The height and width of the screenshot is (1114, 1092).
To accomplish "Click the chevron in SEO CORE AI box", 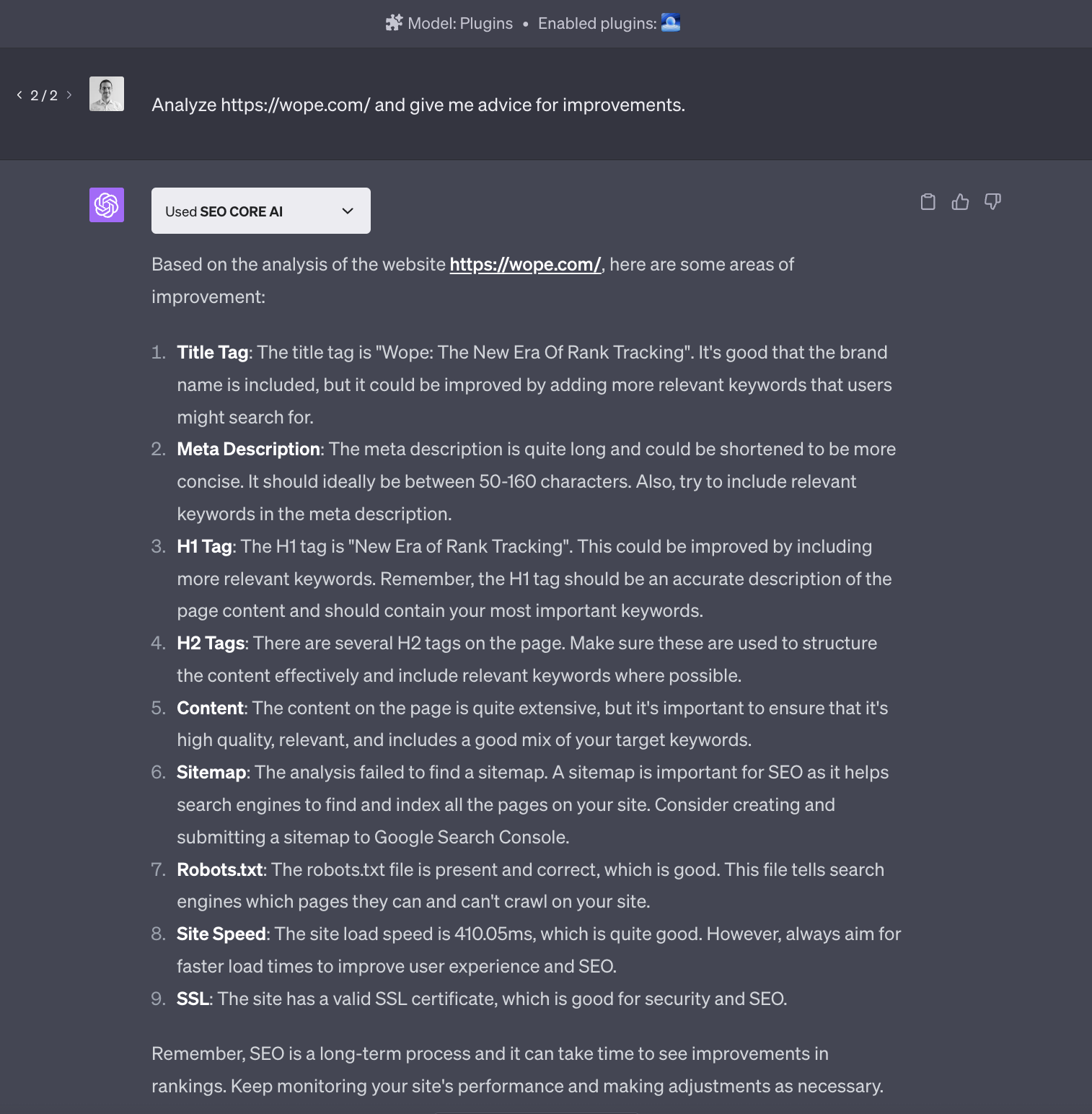I will [x=348, y=211].
